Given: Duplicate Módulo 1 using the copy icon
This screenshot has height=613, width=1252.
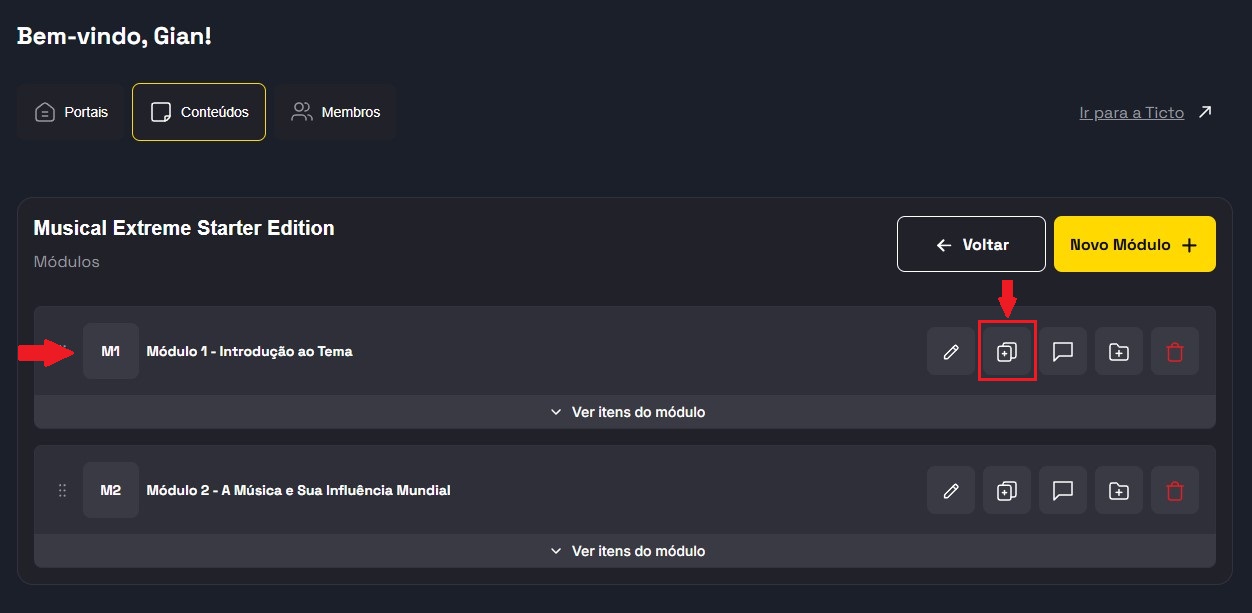Looking at the screenshot, I should click(1007, 351).
